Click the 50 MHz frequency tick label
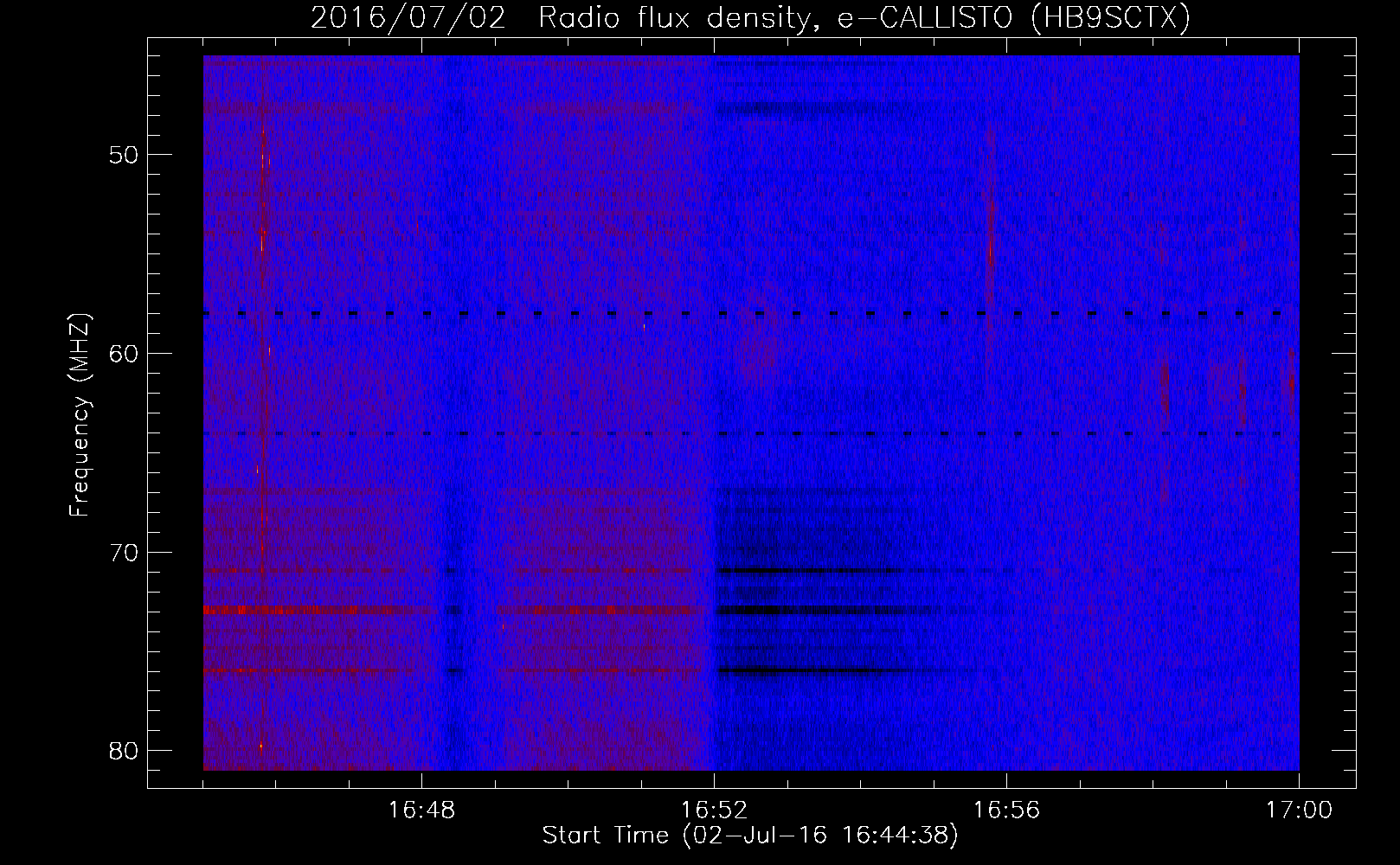The width and height of the screenshot is (1400, 865). coord(125,156)
